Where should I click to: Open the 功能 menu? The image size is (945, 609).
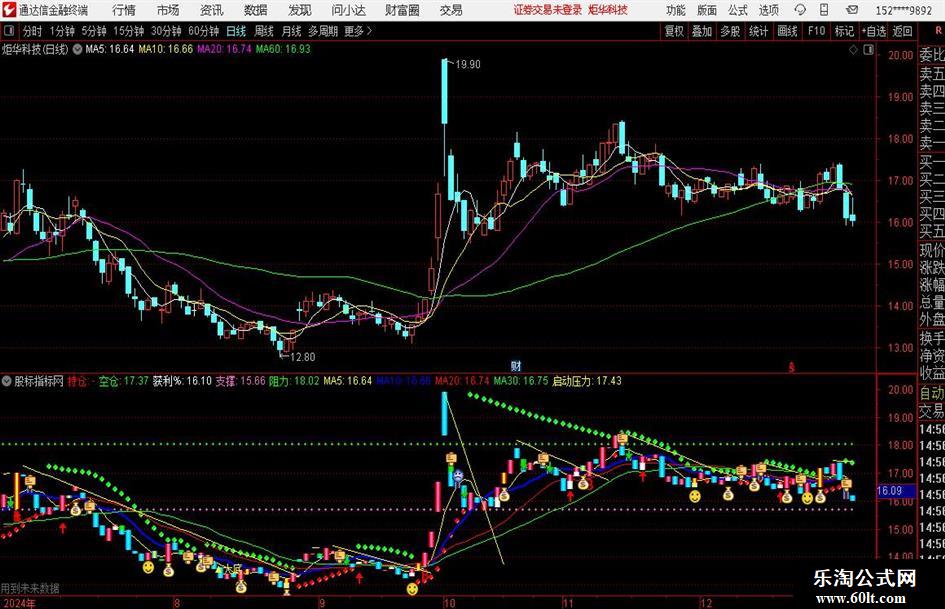pyautogui.click(x=676, y=10)
